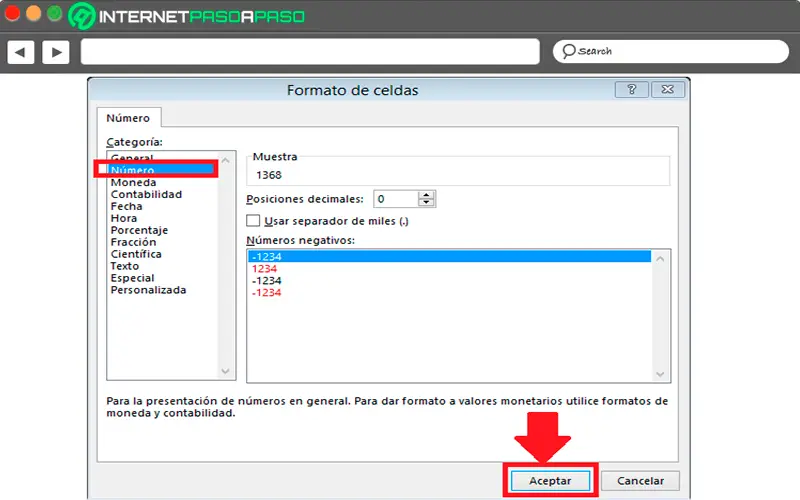Select Especial category
This screenshot has height=500, width=800.
coord(133,278)
